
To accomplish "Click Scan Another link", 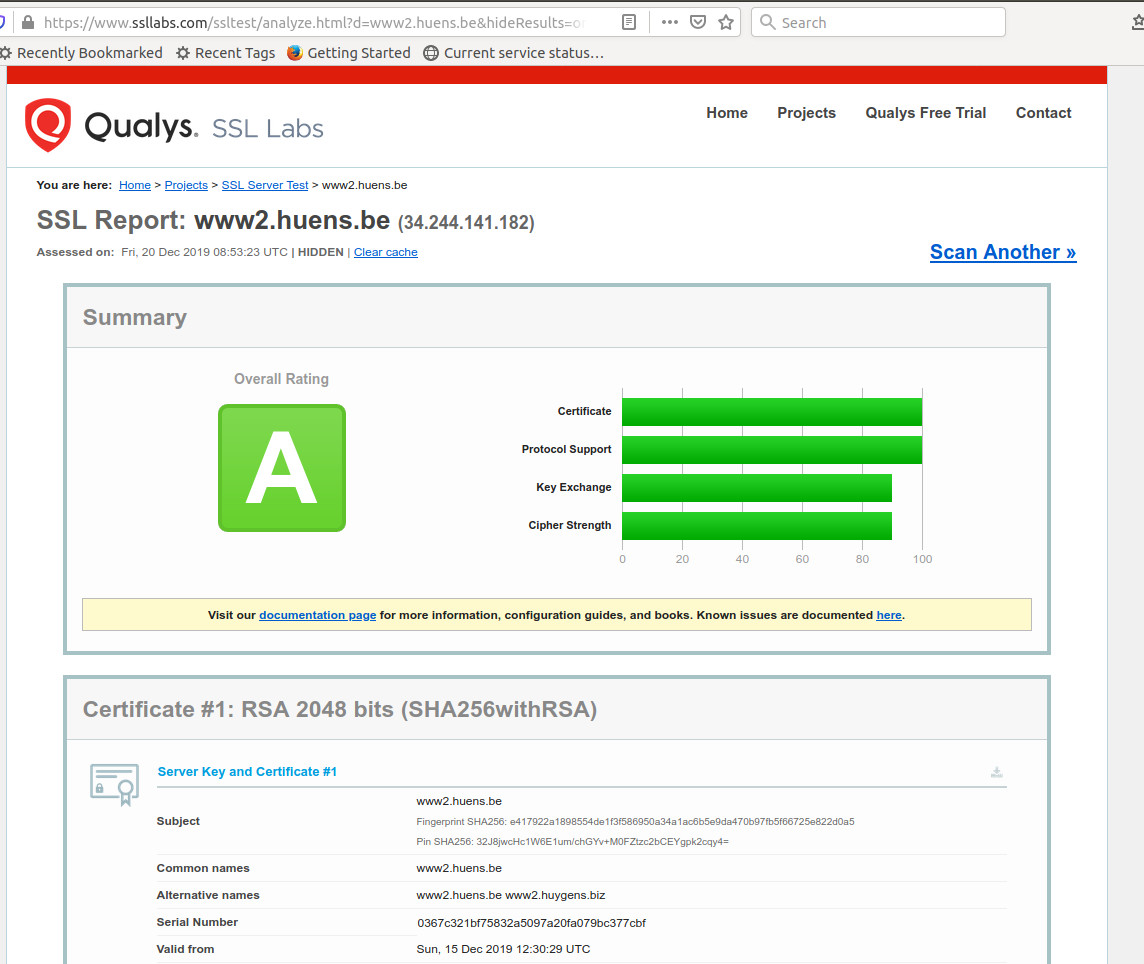I will [x=1002, y=252].
